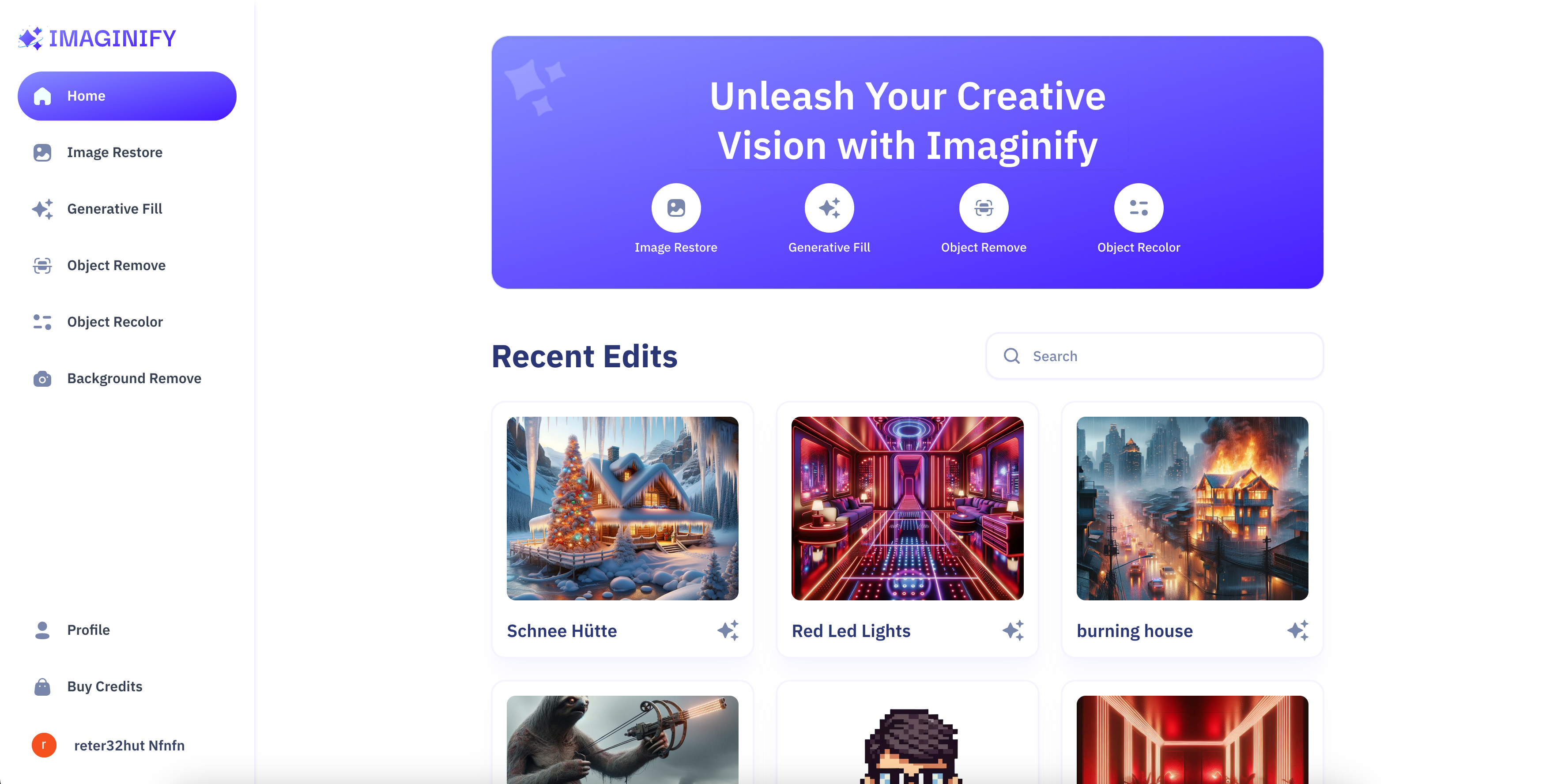The image size is (1561, 784).
Task: Select the Object Remove hero banner icon
Action: click(983, 207)
